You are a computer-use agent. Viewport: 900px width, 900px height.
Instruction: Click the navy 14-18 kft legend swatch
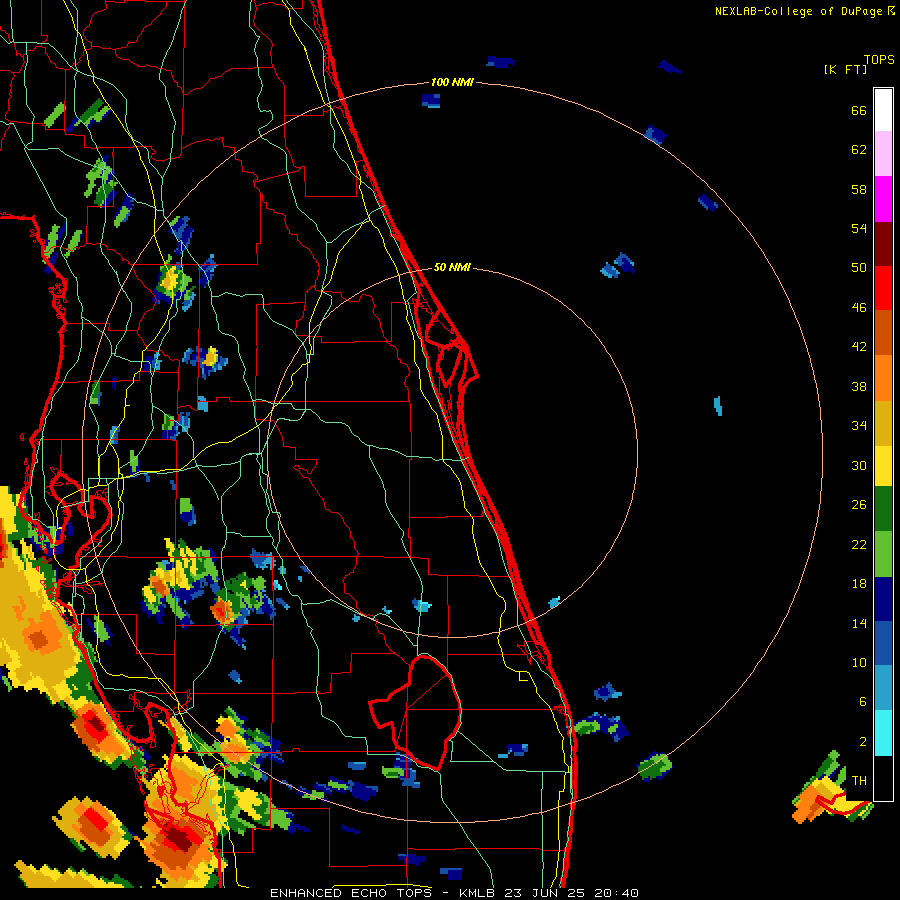(883, 599)
